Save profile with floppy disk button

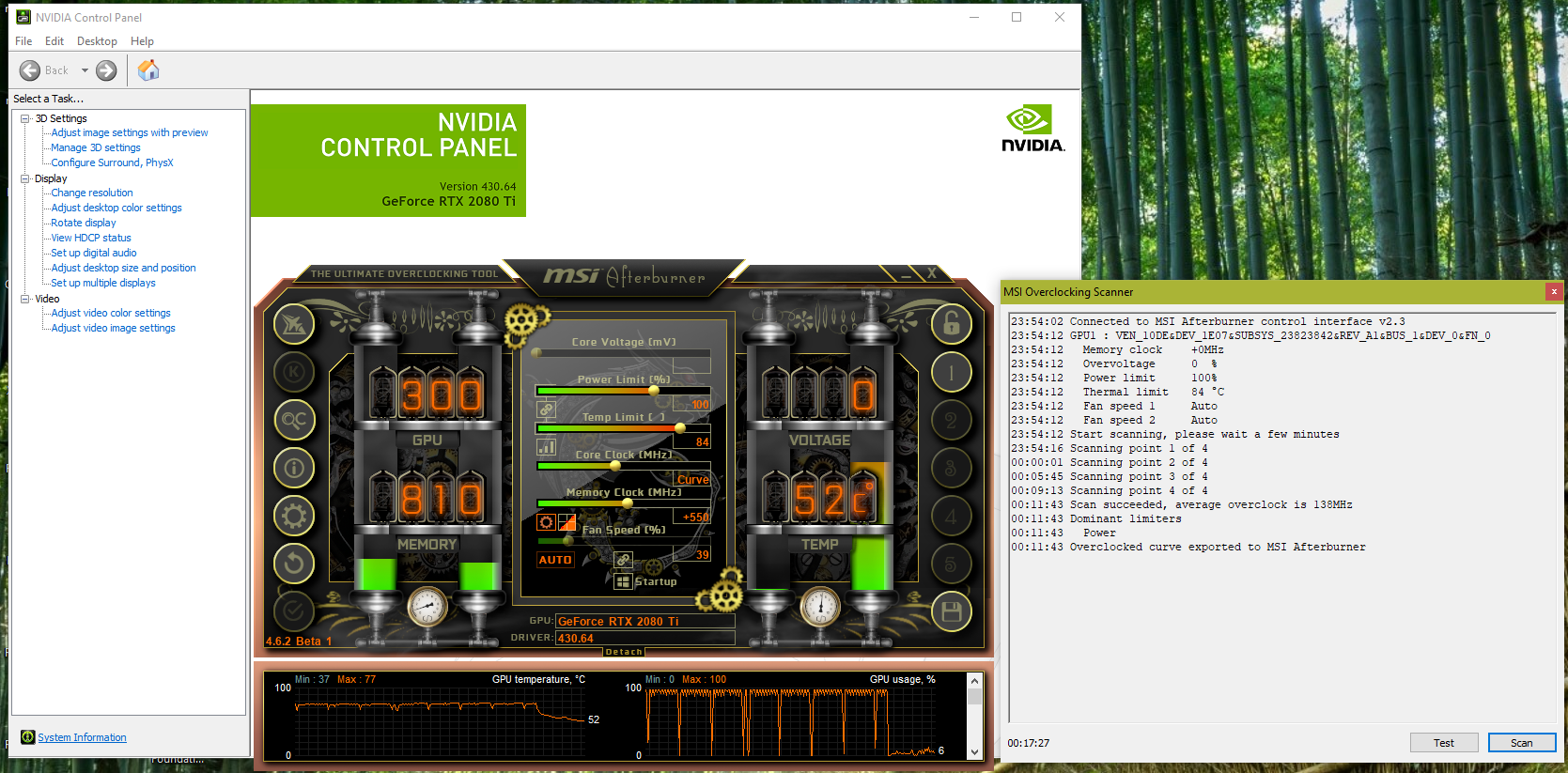[951, 612]
